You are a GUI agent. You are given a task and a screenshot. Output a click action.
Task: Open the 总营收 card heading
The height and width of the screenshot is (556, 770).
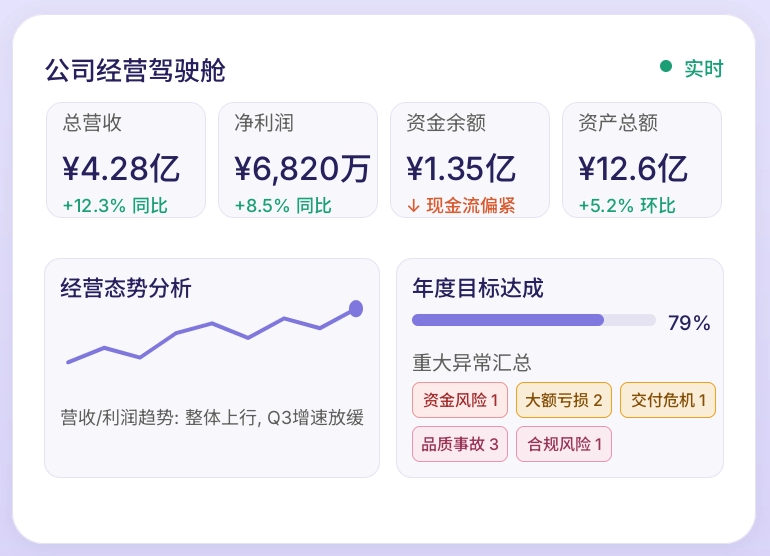(92, 122)
